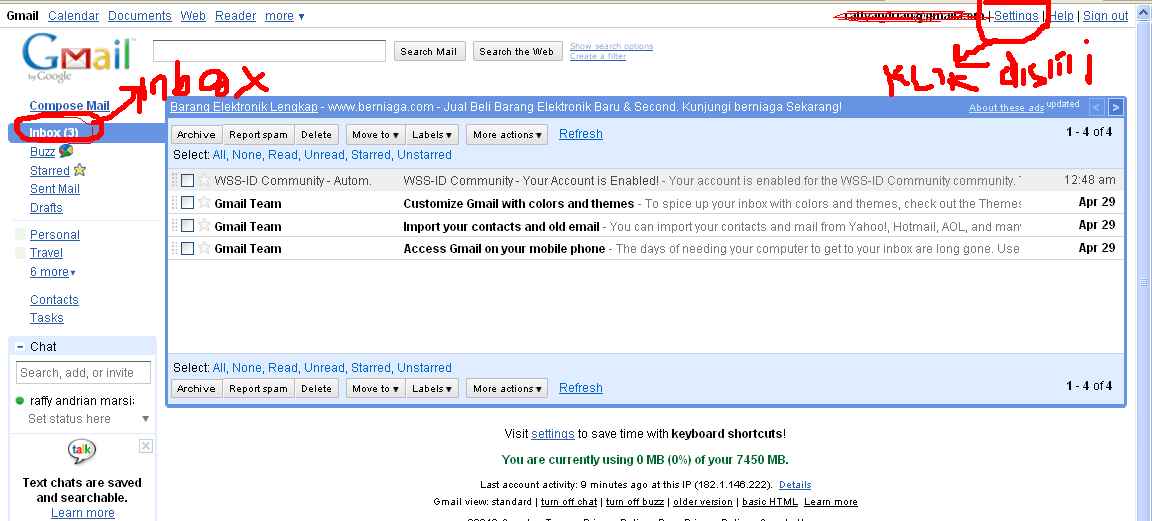Click top Delete button
Viewport: 1152px width, 521px height.
coord(317,134)
